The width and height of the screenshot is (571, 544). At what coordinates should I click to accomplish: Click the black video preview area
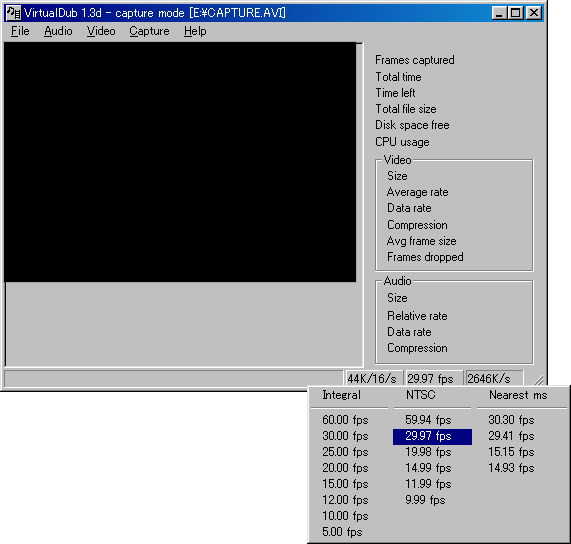(x=180, y=162)
